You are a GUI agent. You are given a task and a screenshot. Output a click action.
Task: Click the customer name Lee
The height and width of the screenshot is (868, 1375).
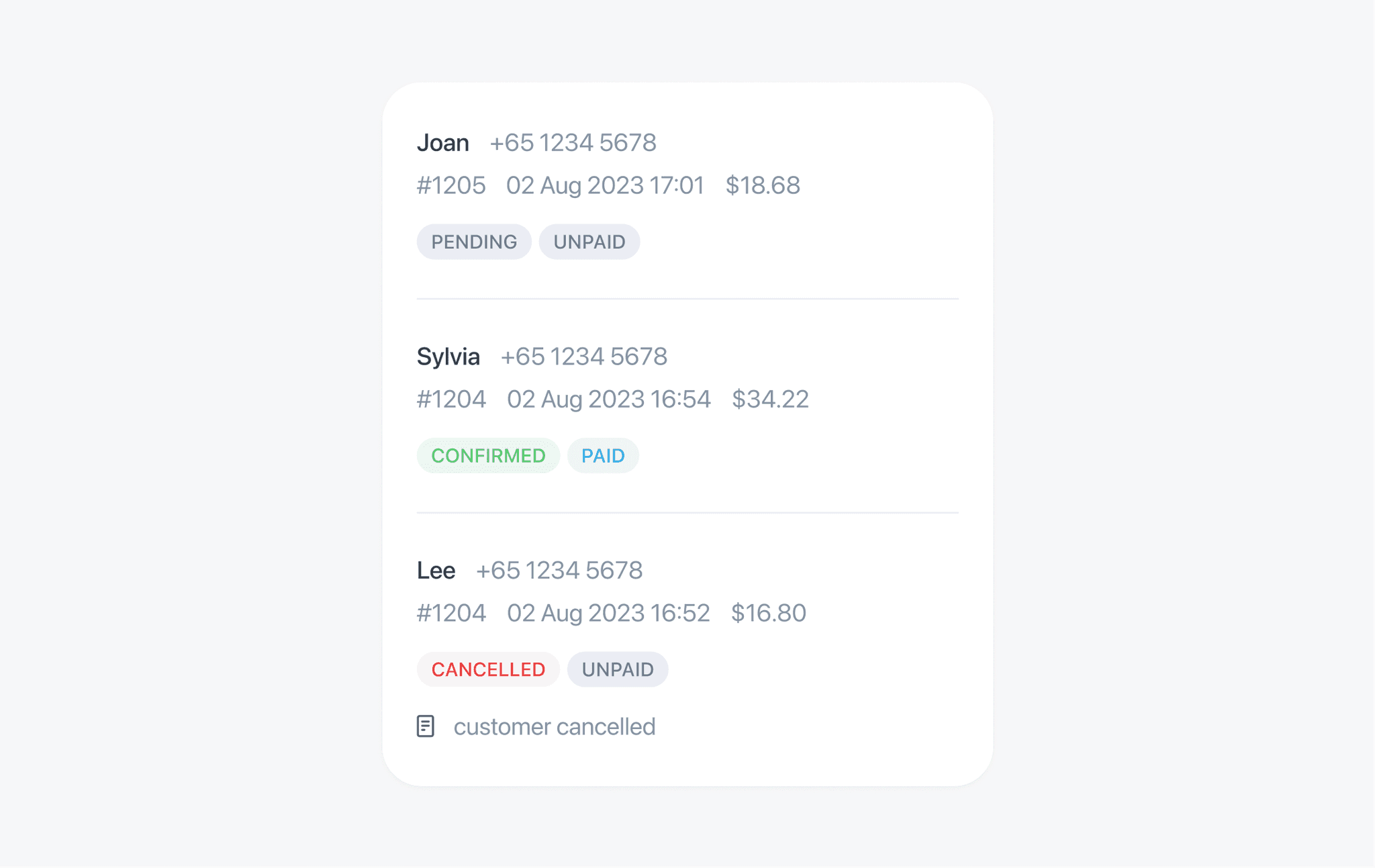pyautogui.click(x=436, y=570)
